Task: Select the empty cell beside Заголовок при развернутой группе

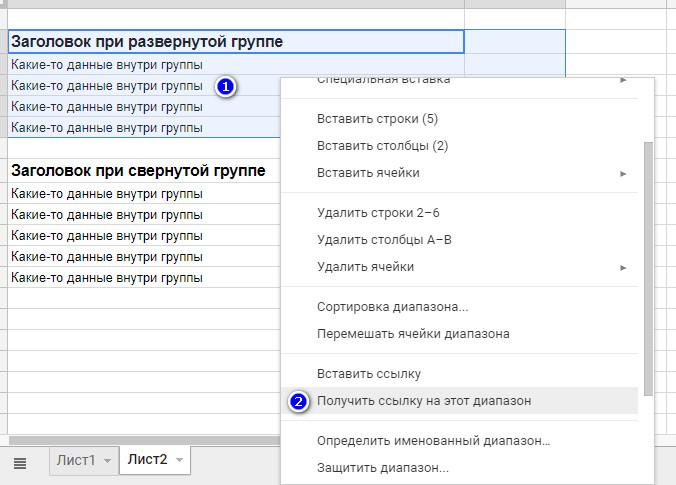Action: coord(515,42)
